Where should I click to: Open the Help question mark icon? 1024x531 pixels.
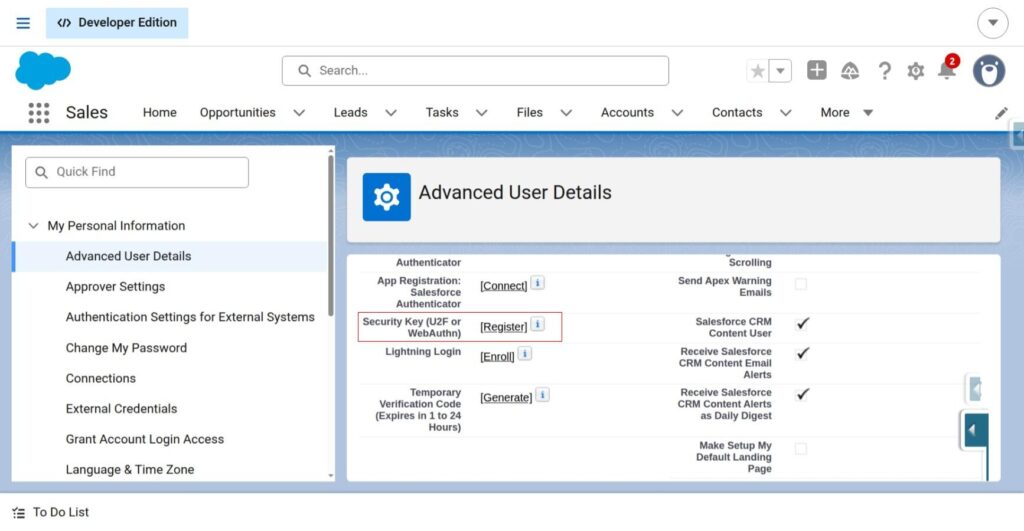point(884,71)
